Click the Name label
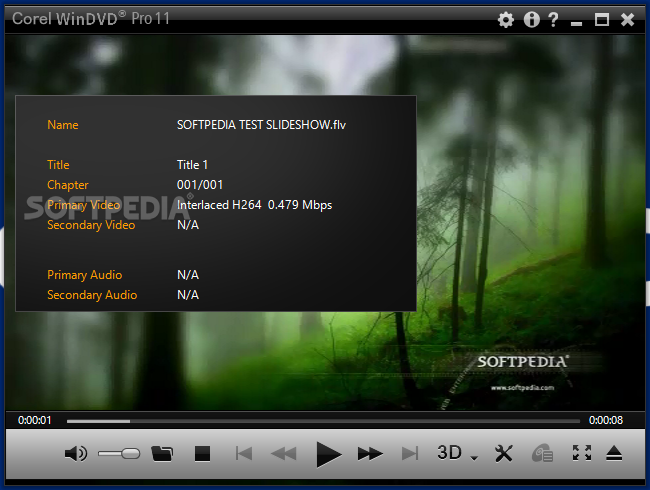650x490 pixels. click(x=63, y=125)
